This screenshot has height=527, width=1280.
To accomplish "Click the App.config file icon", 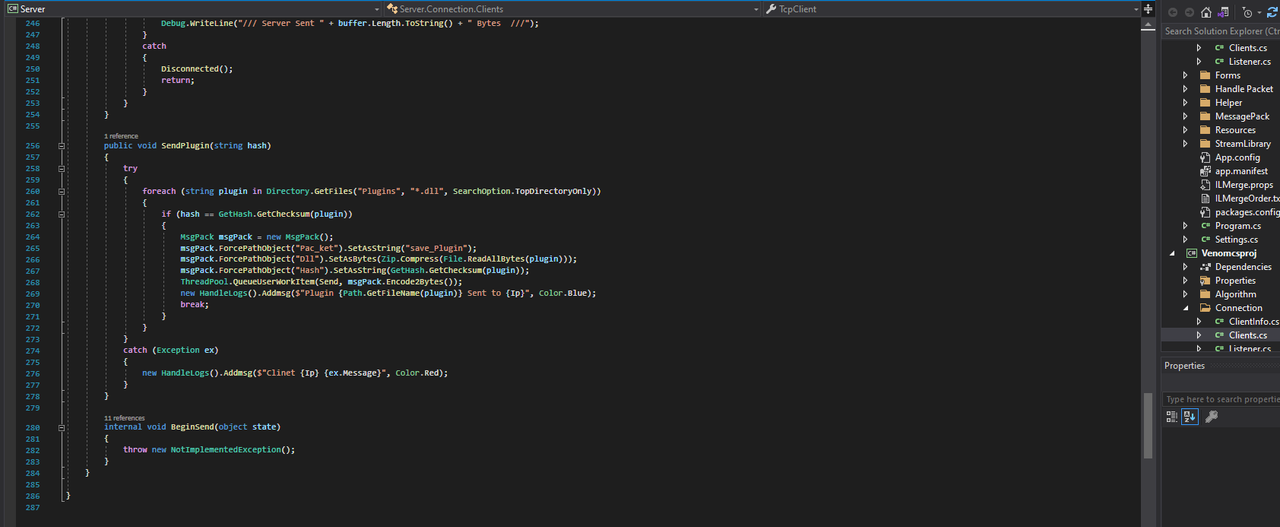I will click(1204, 157).
